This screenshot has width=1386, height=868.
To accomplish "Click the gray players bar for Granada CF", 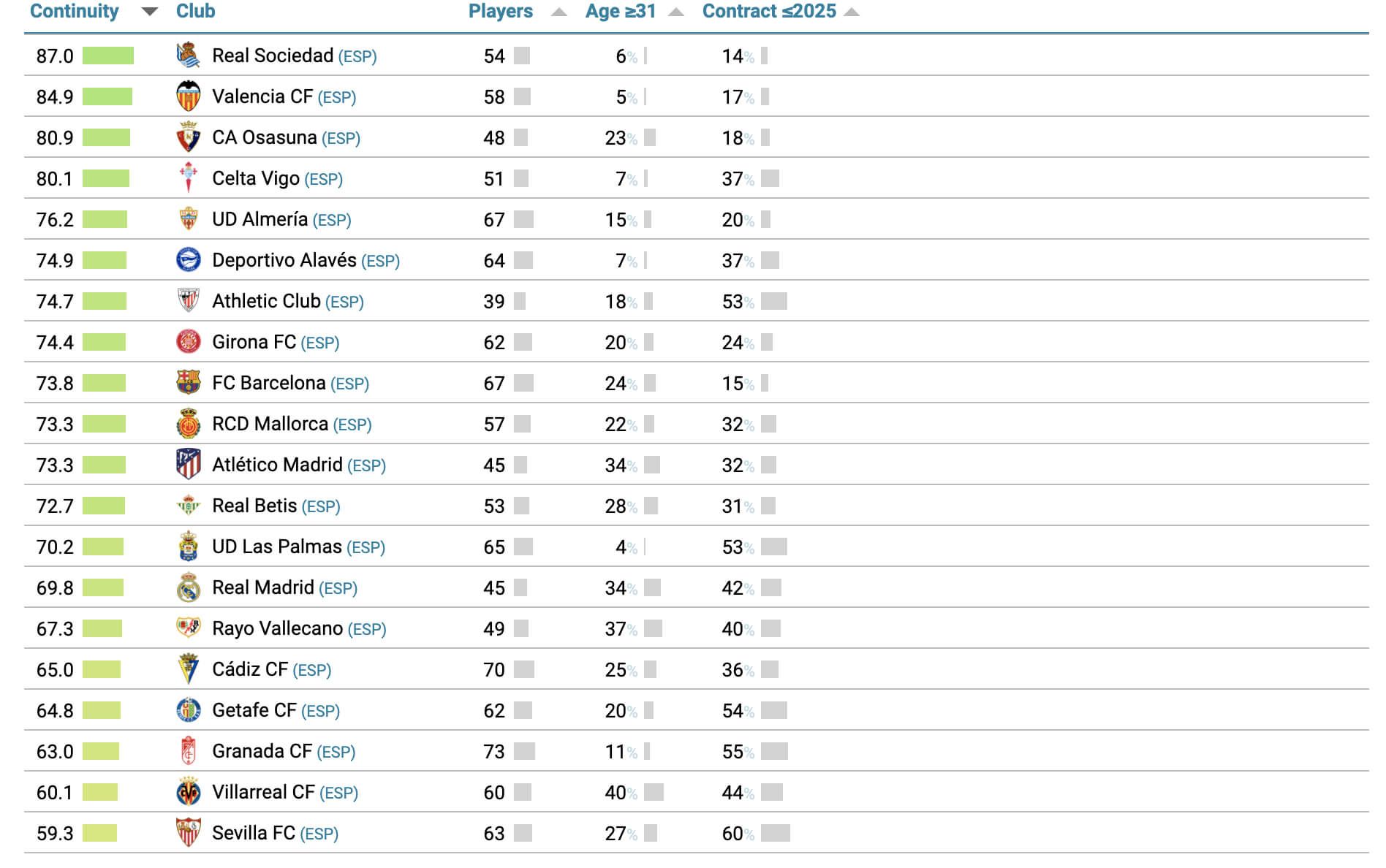I will click(523, 750).
